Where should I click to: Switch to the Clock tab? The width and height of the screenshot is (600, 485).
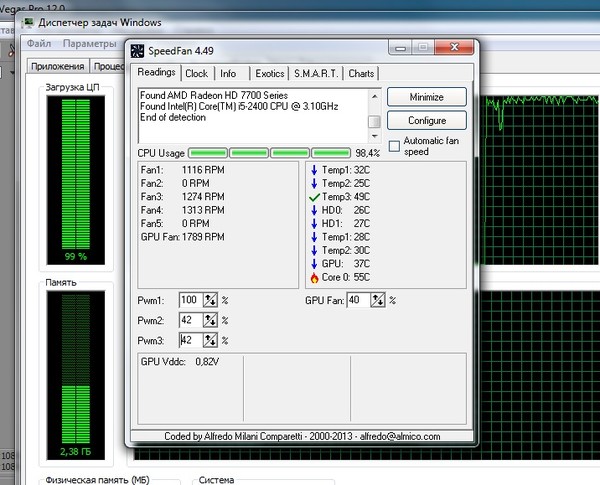(x=197, y=74)
